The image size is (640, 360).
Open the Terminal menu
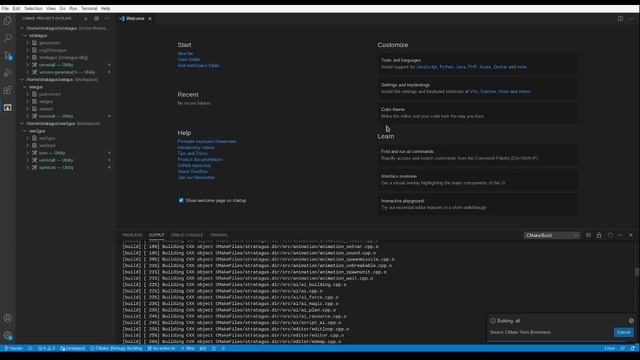pyautogui.click(x=89, y=8)
